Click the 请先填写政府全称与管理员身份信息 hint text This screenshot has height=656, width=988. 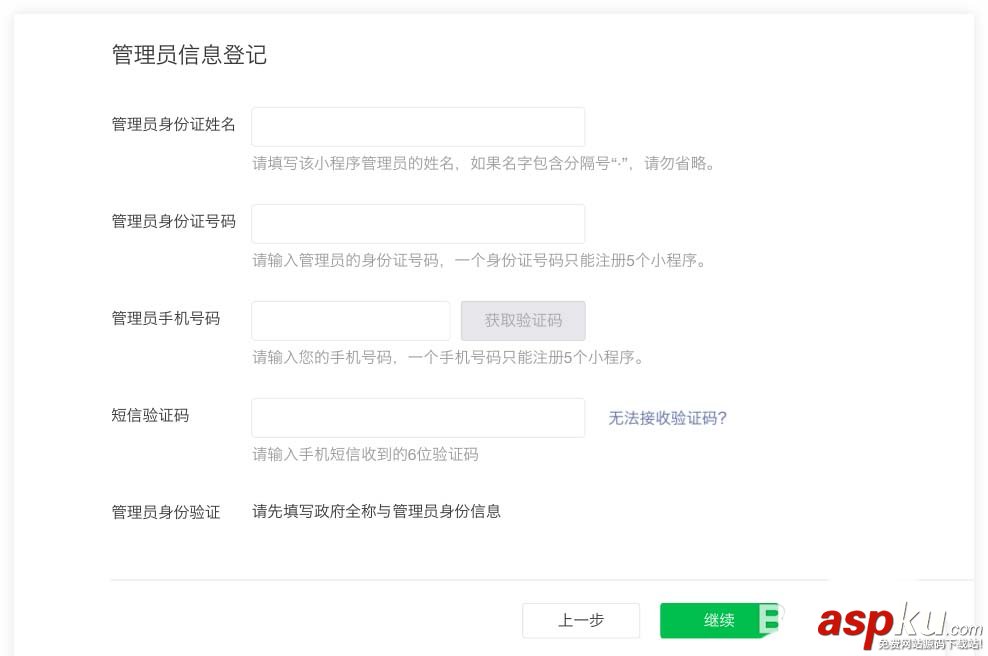tap(376, 510)
